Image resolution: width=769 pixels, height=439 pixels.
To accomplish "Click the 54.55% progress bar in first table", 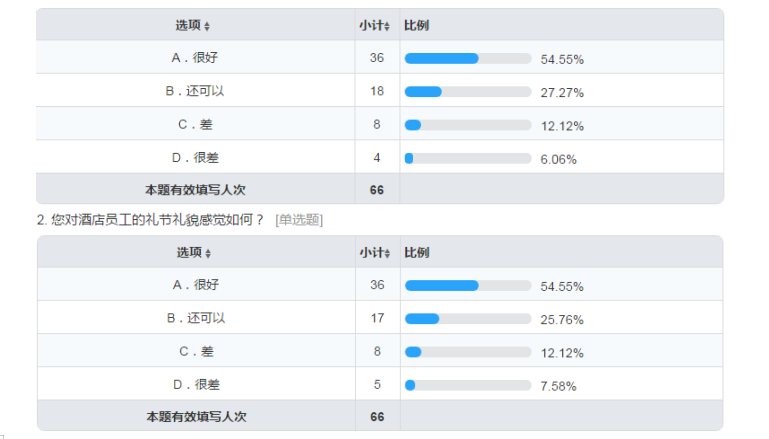I will [x=468, y=58].
